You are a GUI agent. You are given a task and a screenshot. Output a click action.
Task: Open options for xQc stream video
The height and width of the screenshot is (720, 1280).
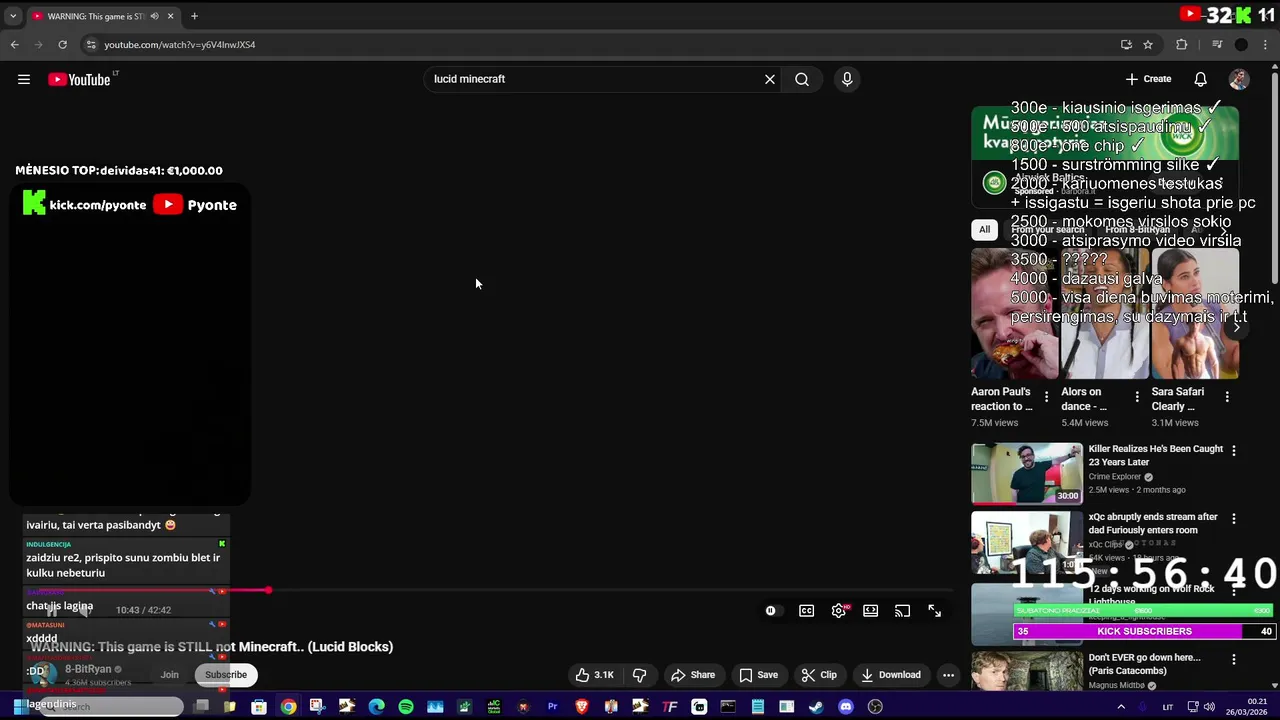[x=1234, y=519]
